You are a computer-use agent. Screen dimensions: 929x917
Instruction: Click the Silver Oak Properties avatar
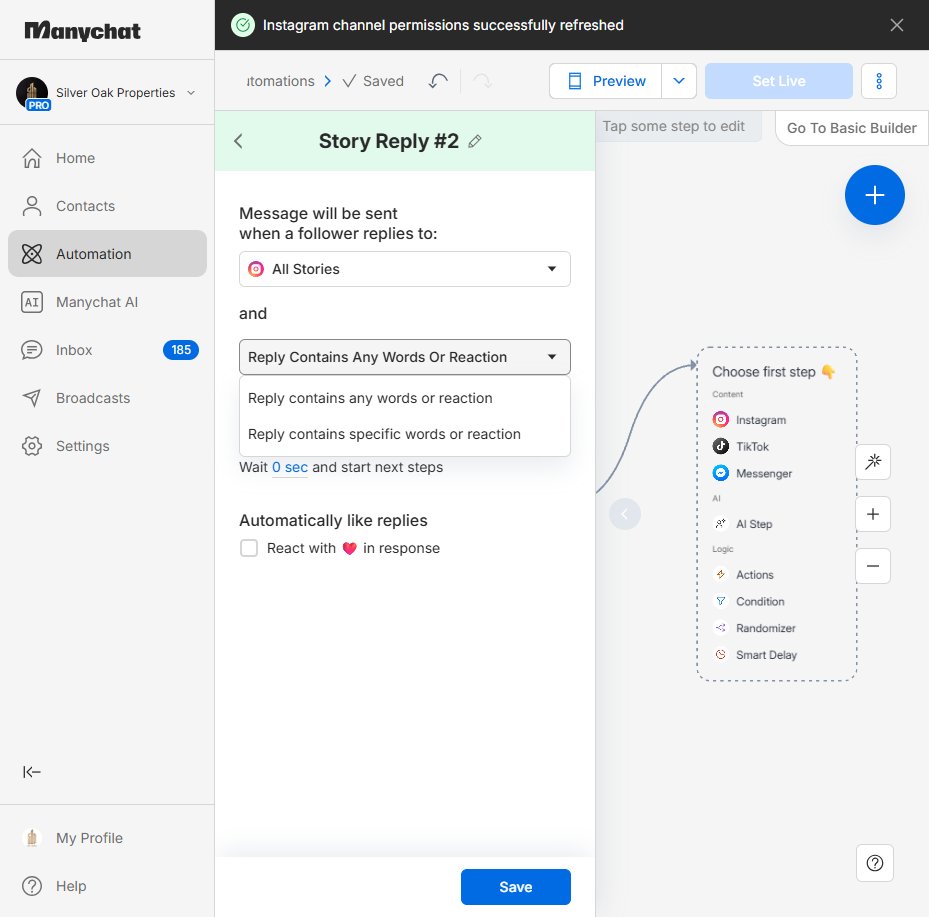[x=32, y=93]
